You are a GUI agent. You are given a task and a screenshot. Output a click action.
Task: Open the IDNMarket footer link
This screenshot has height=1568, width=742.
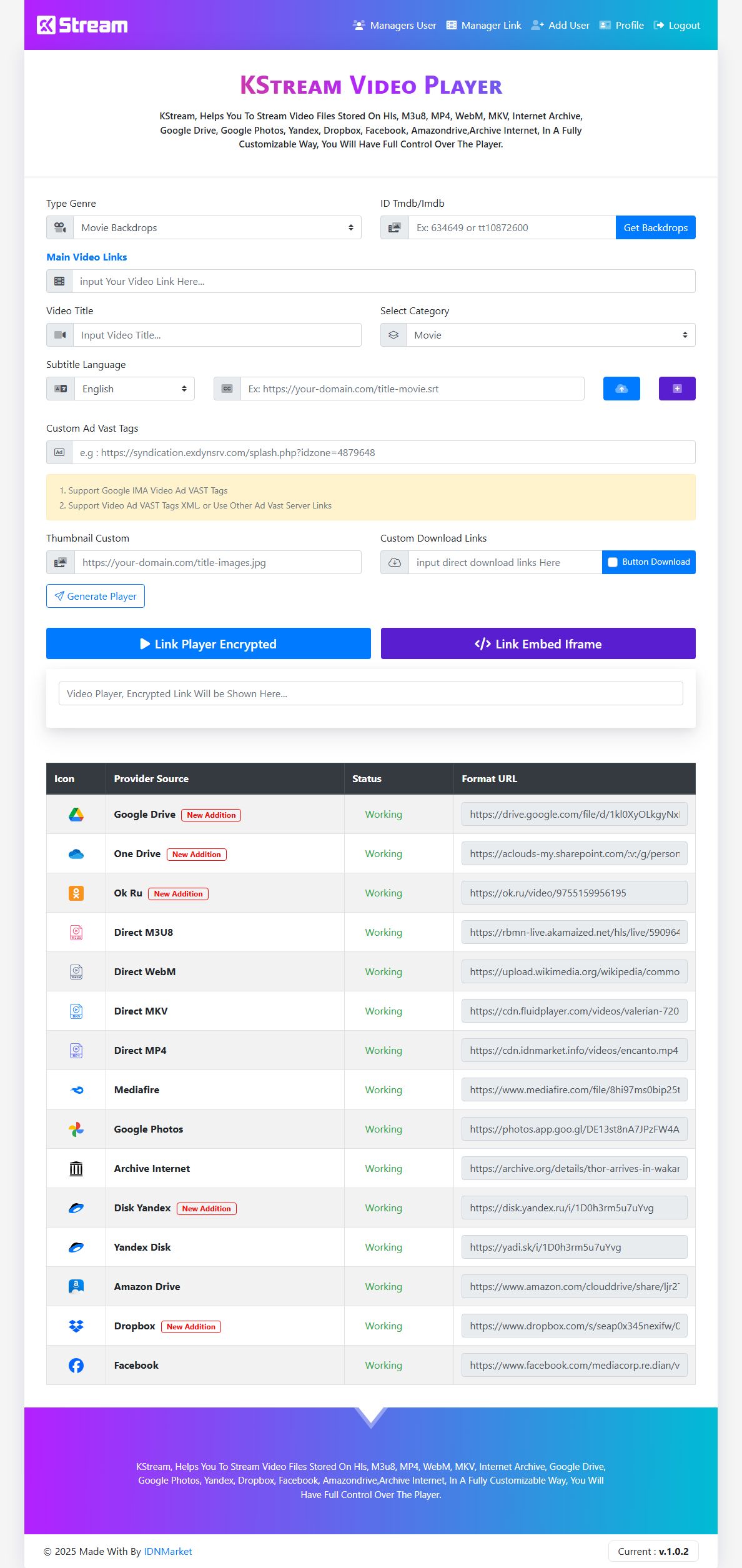point(167,1552)
